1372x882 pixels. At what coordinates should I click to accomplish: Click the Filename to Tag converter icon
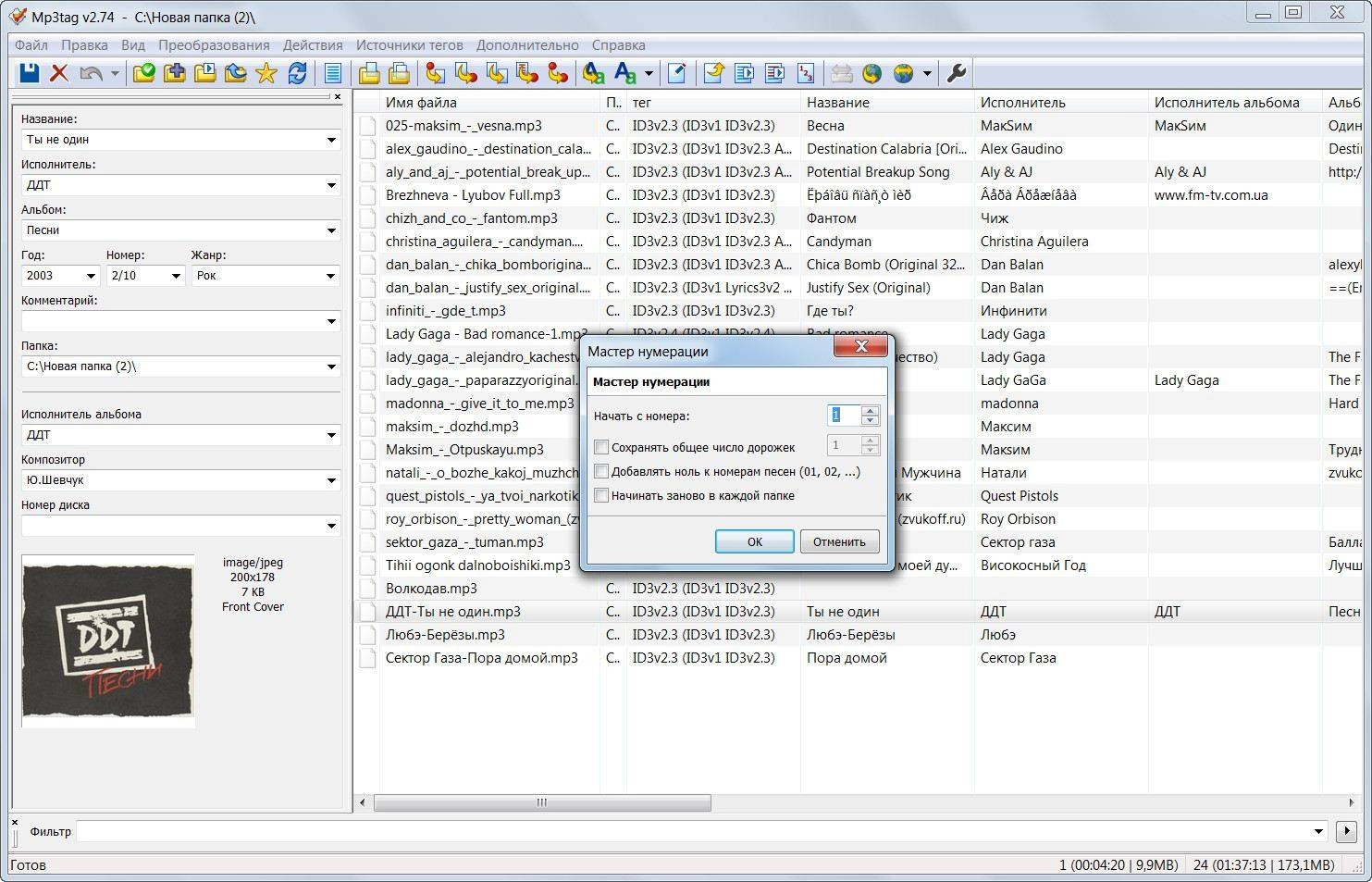point(466,73)
